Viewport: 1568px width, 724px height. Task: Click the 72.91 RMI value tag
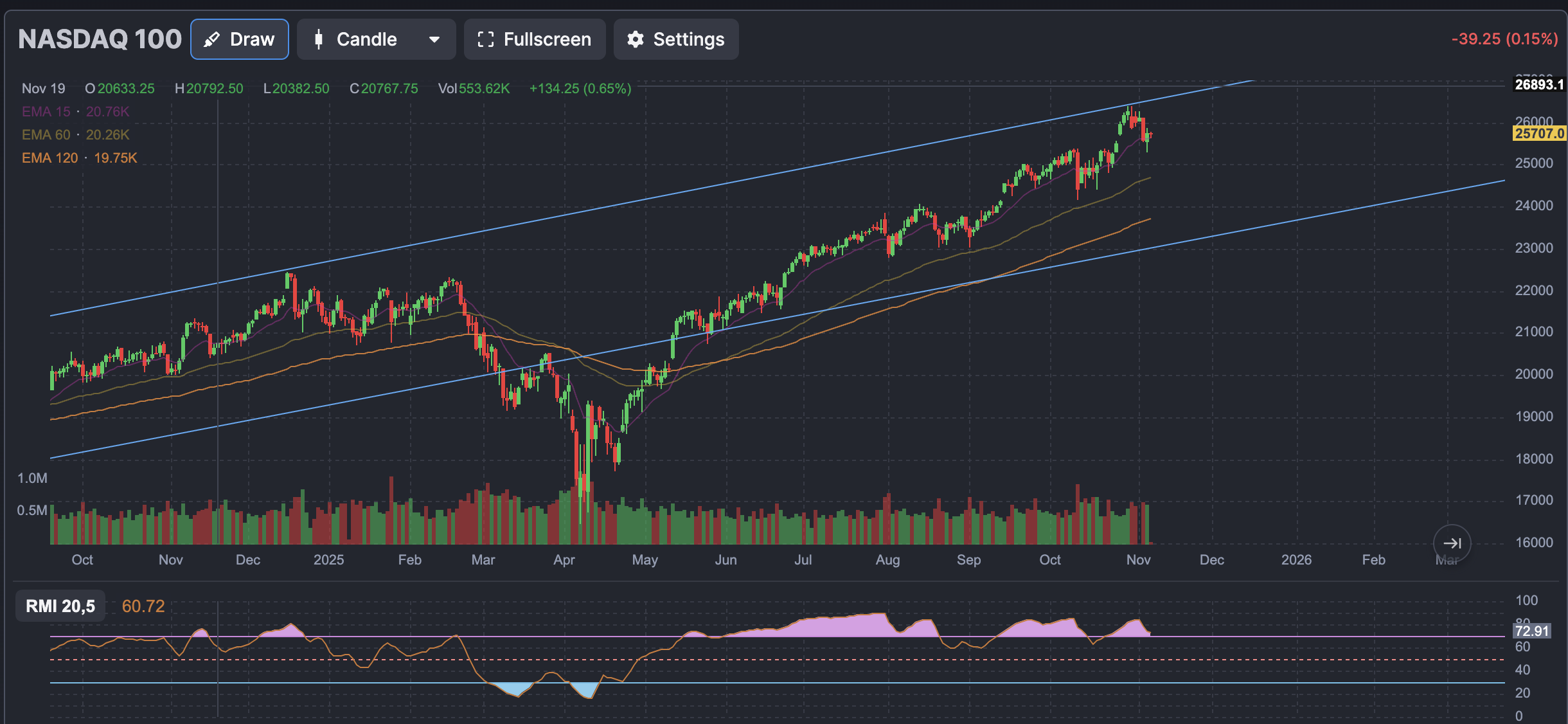[1531, 631]
